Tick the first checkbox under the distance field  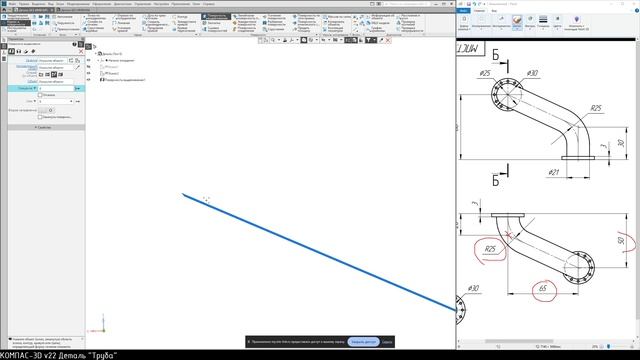click(40, 95)
